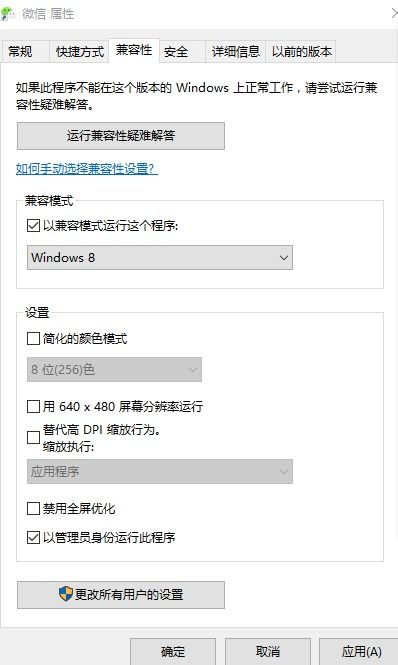Select the 详细信息 tab
The height and width of the screenshot is (665, 398).
pyautogui.click(x=235, y=52)
